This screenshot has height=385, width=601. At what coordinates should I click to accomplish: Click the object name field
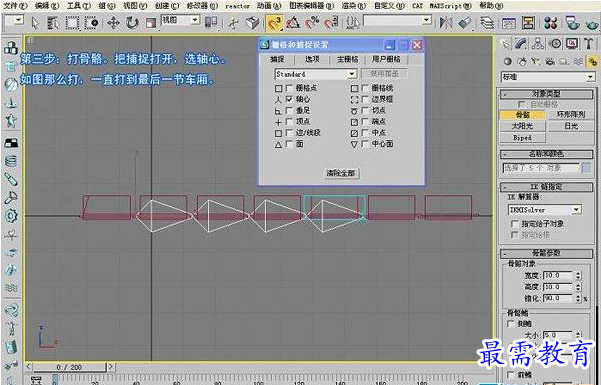click(x=541, y=168)
